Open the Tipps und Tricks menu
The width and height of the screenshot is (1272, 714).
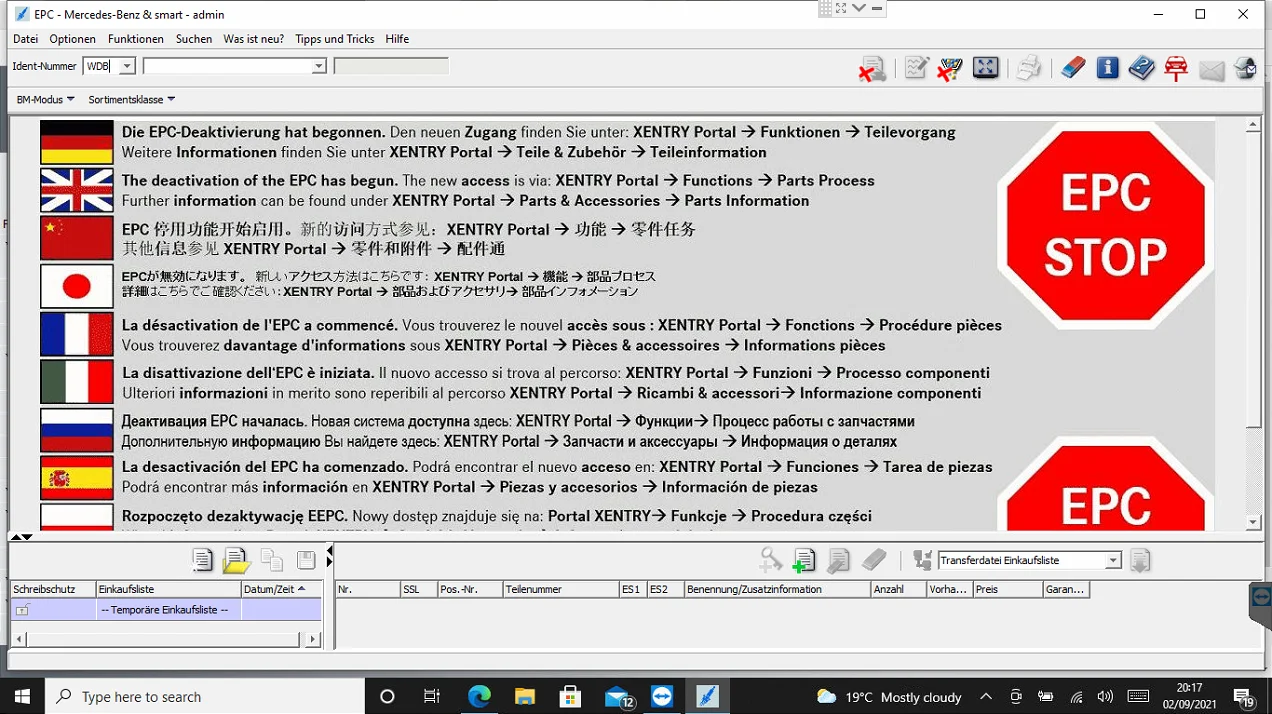click(x=335, y=39)
